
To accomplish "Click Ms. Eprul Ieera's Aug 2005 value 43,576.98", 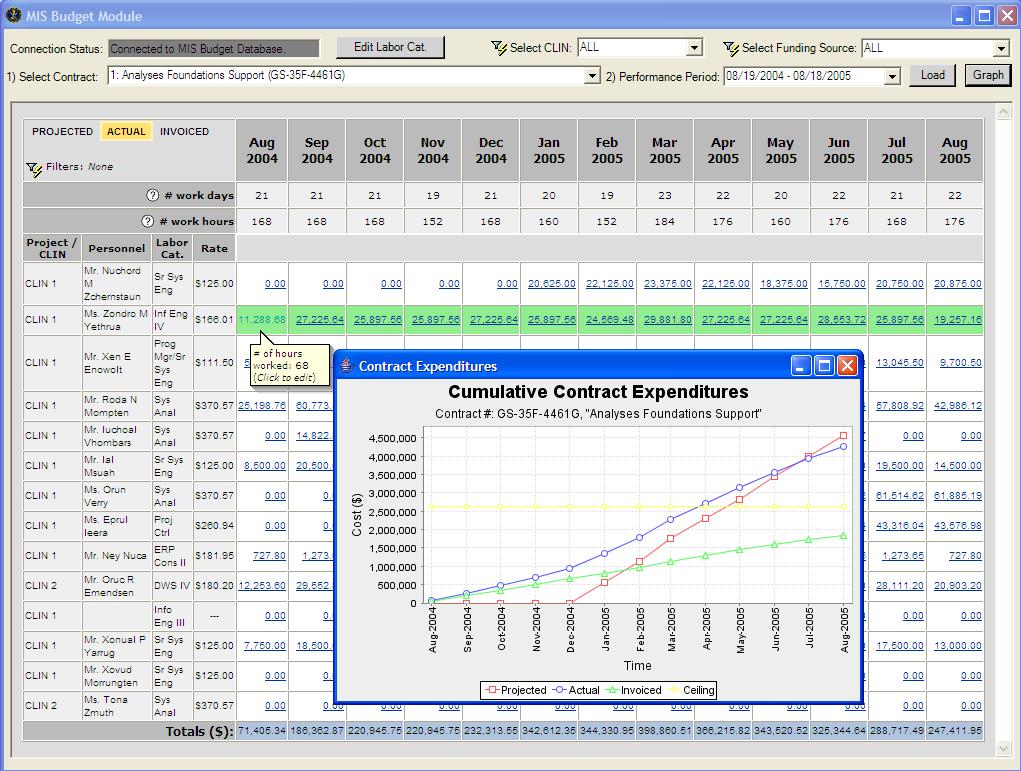I will 957,526.
